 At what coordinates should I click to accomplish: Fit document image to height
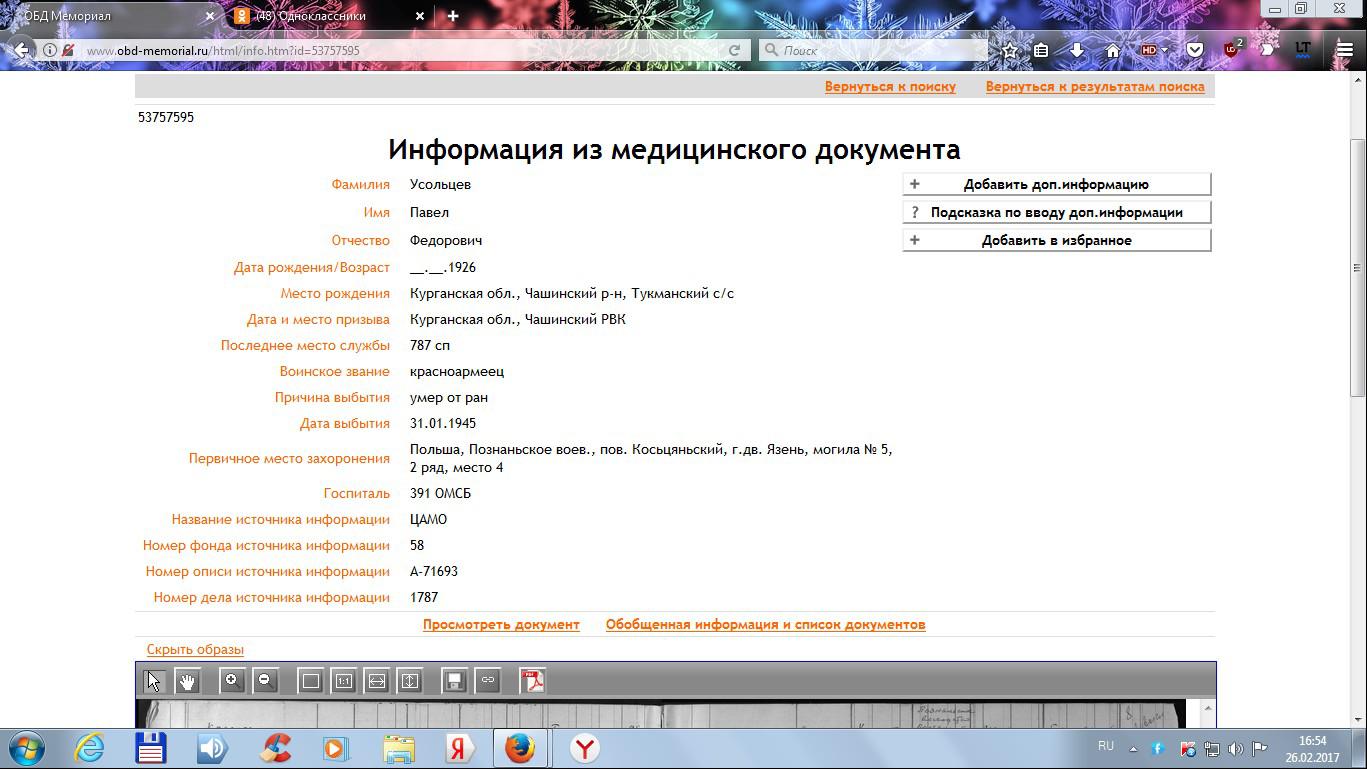coord(410,681)
